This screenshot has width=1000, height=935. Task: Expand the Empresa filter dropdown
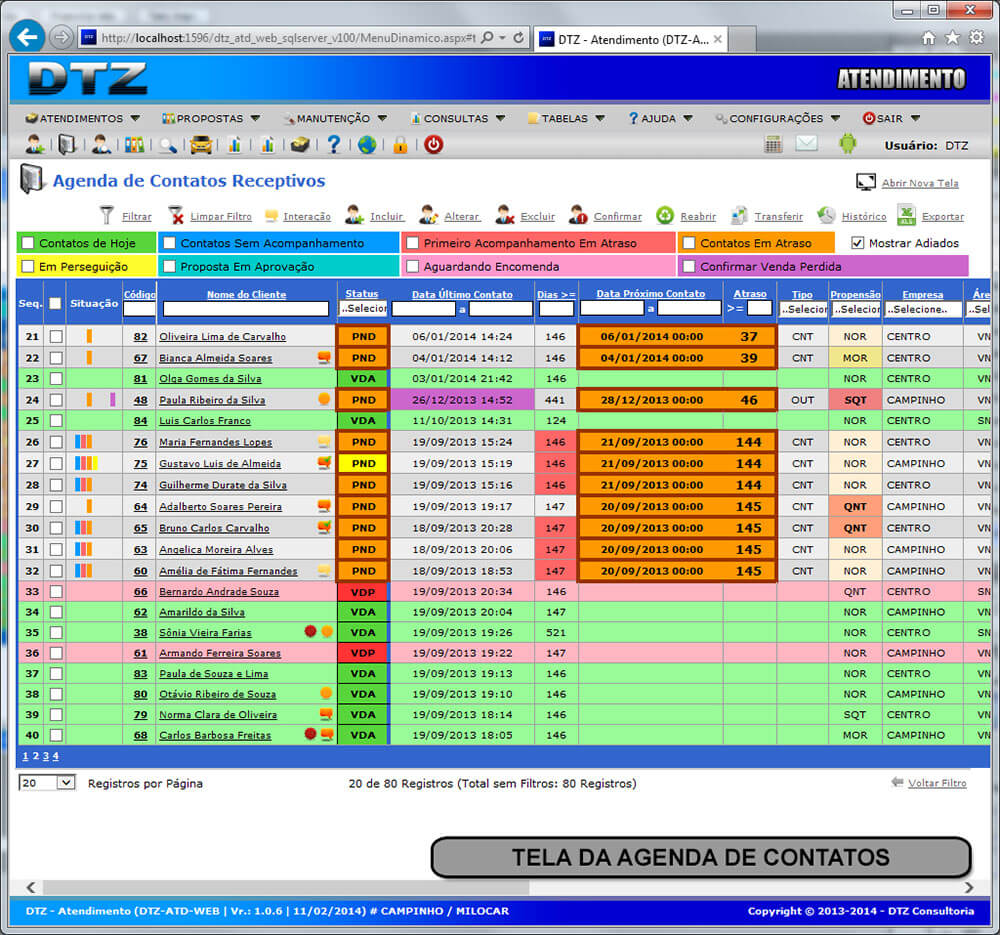point(922,310)
